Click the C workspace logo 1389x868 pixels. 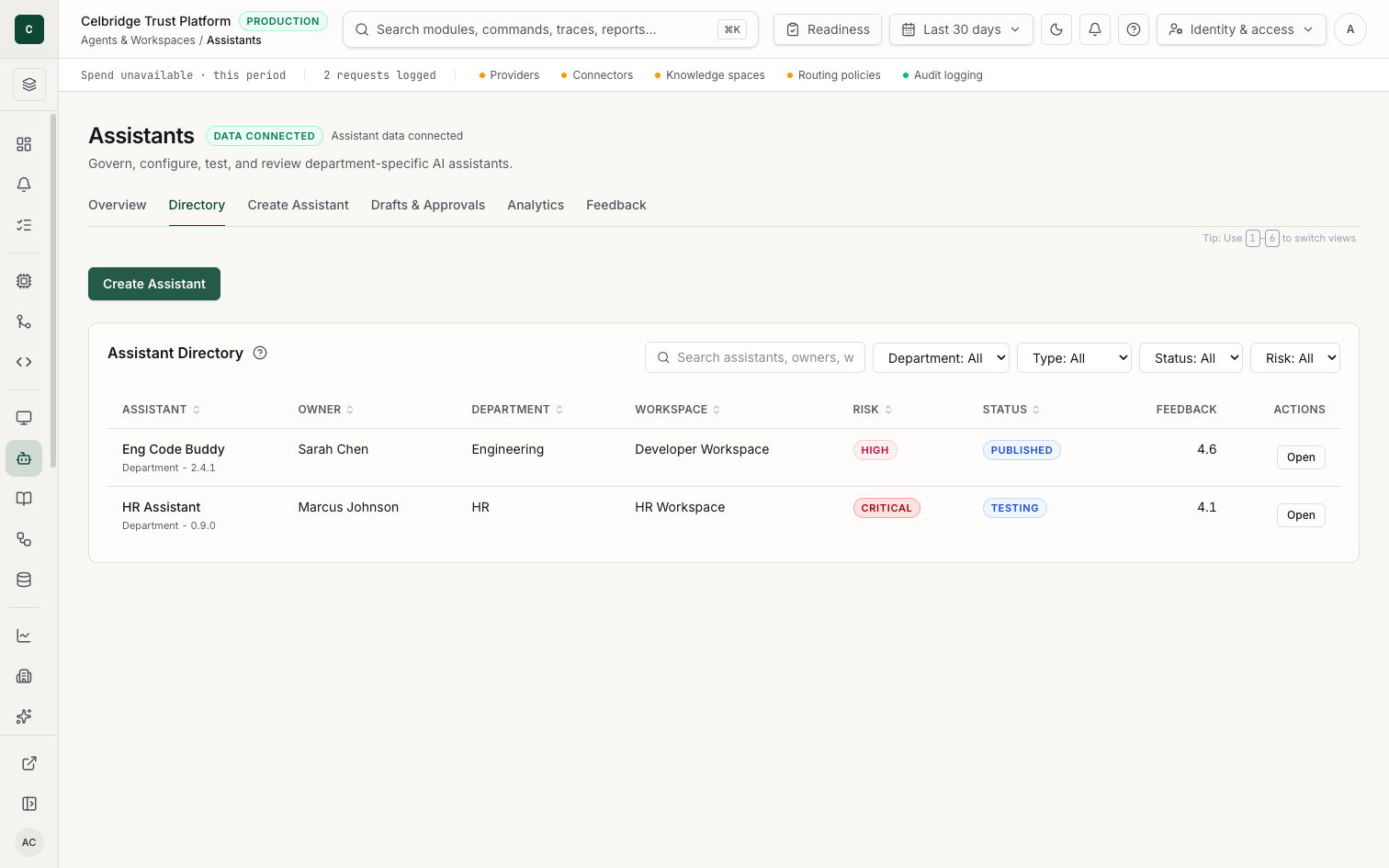[x=29, y=29]
